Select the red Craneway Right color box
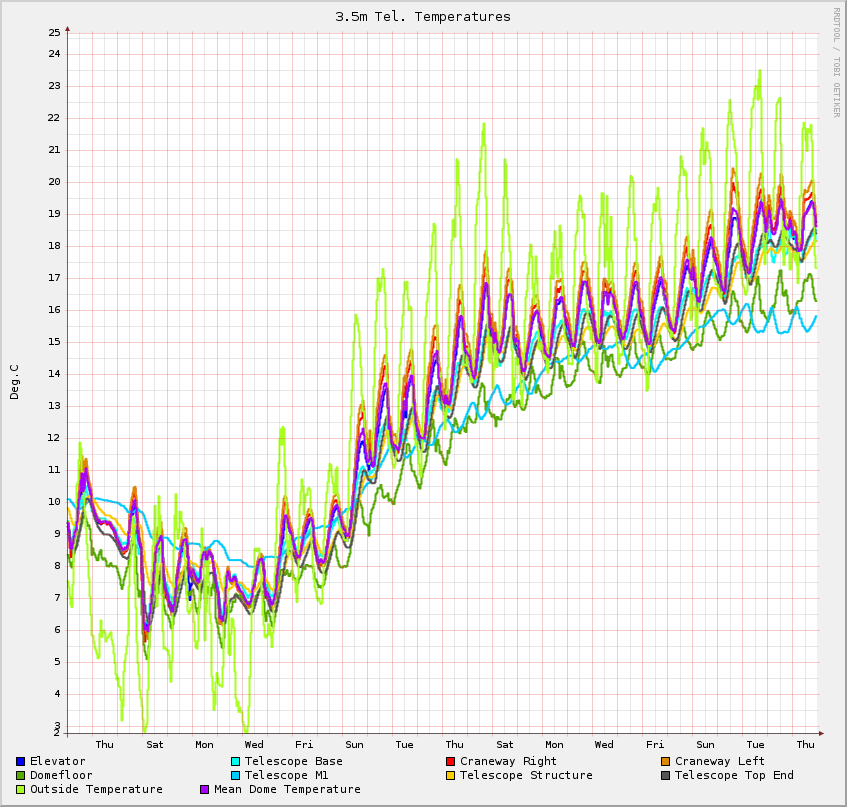The image size is (847, 807). tap(451, 761)
